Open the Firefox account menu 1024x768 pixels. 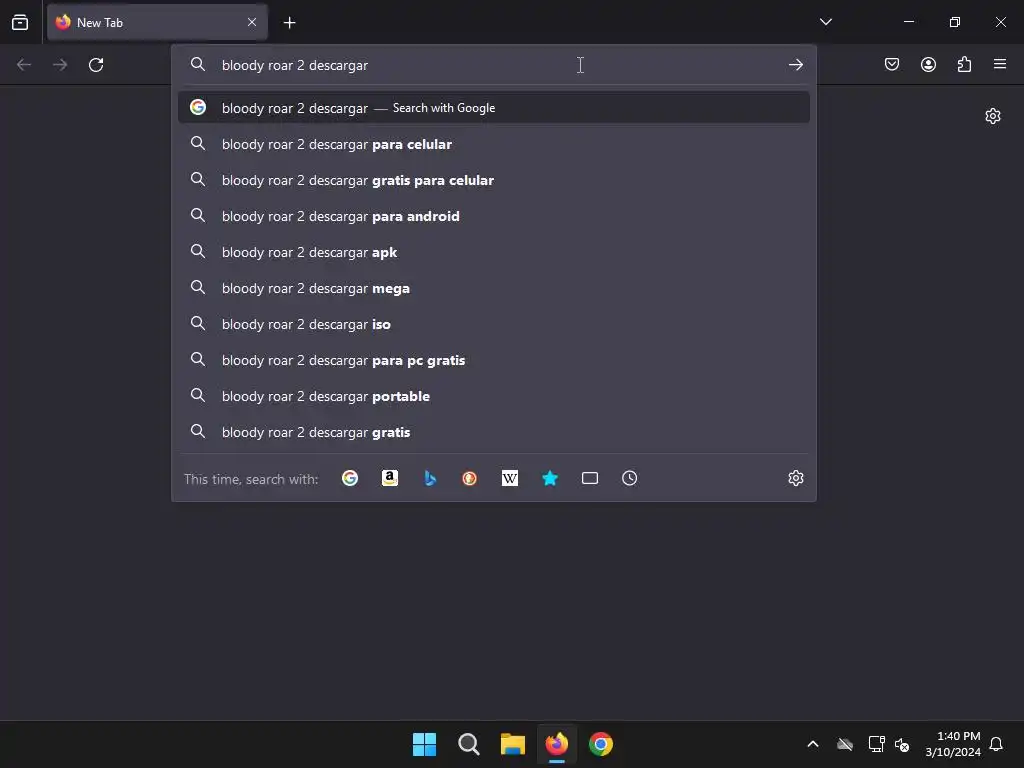(x=928, y=64)
